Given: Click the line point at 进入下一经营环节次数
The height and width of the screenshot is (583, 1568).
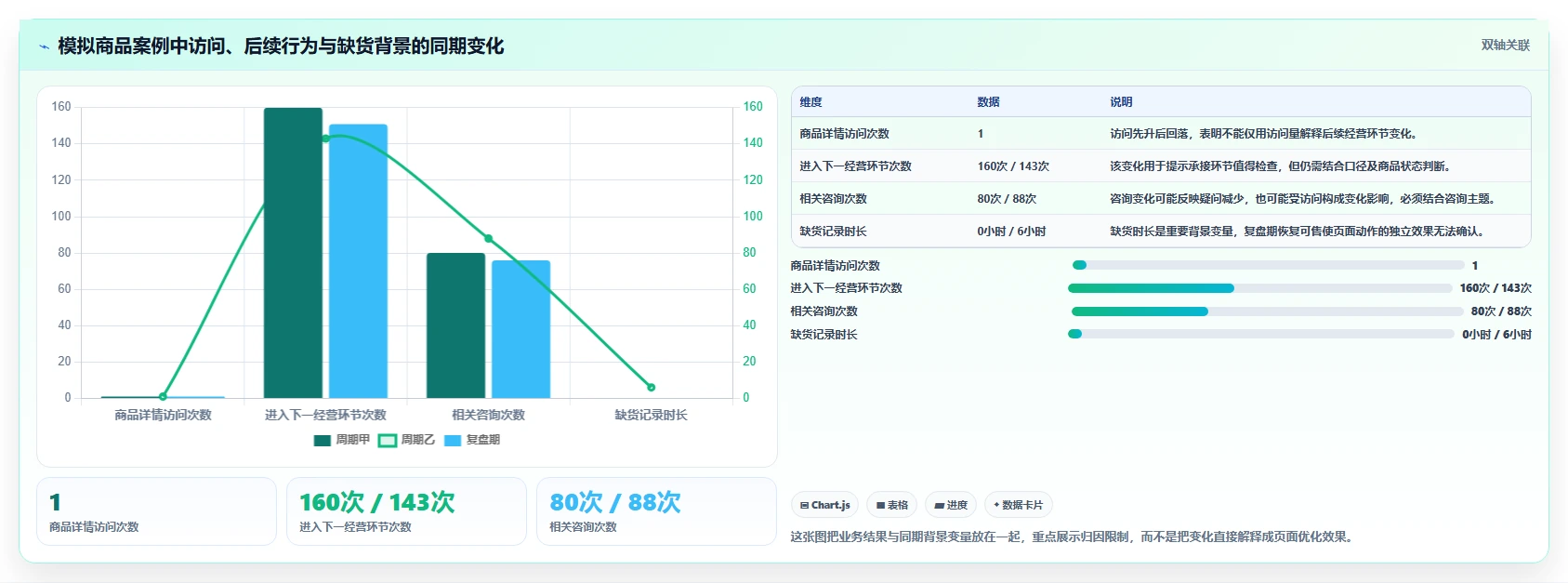Looking at the screenshot, I should (325, 139).
